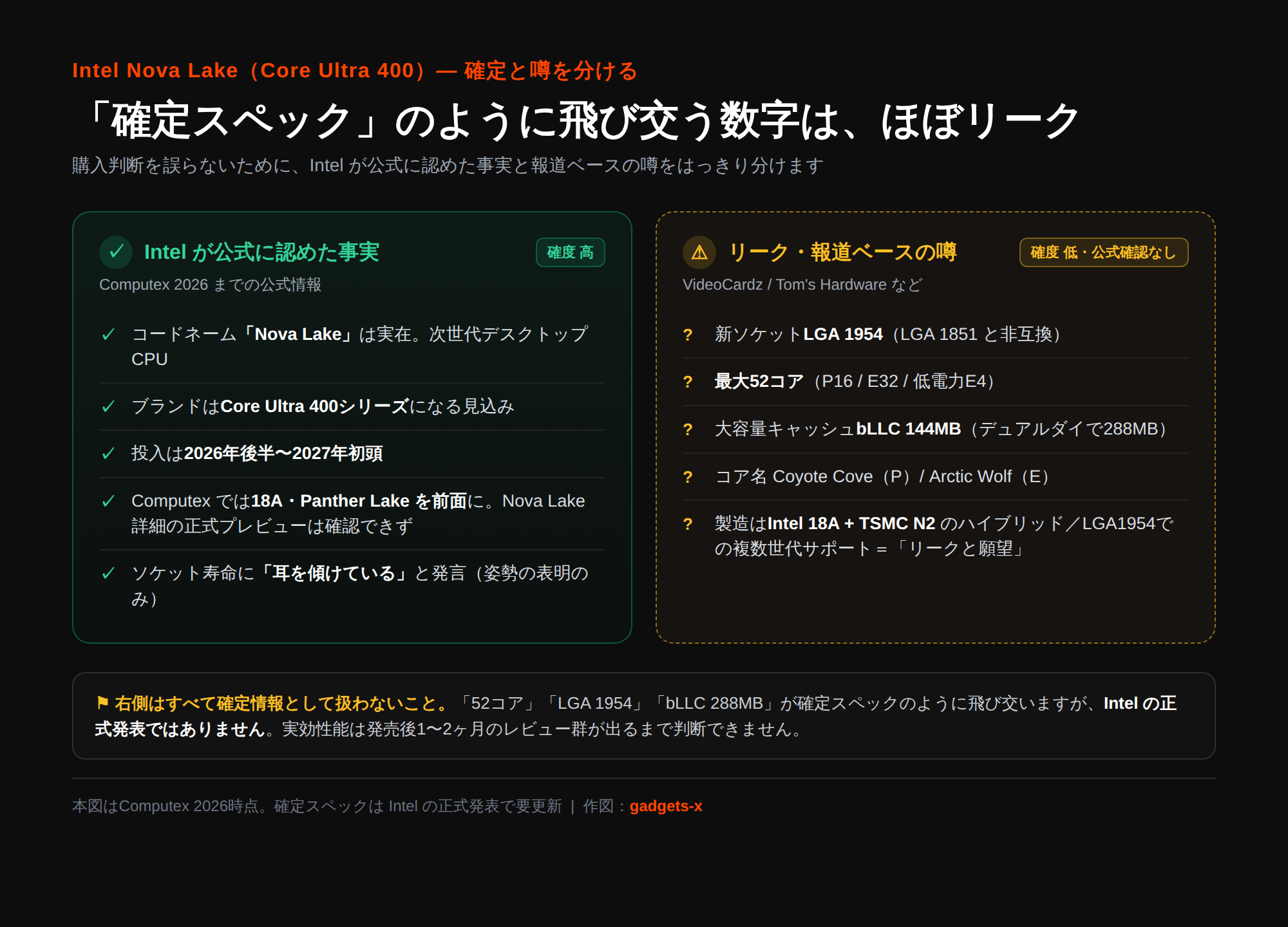
Task: Click the text 大容量キャッシュbLLC 144MB
Action: (x=838, y=429)
